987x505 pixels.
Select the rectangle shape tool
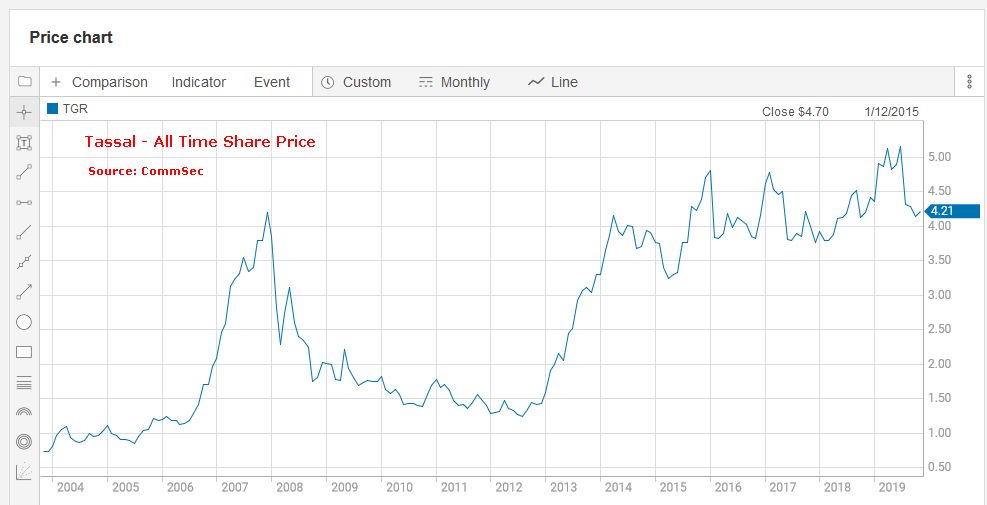point(25,352)
